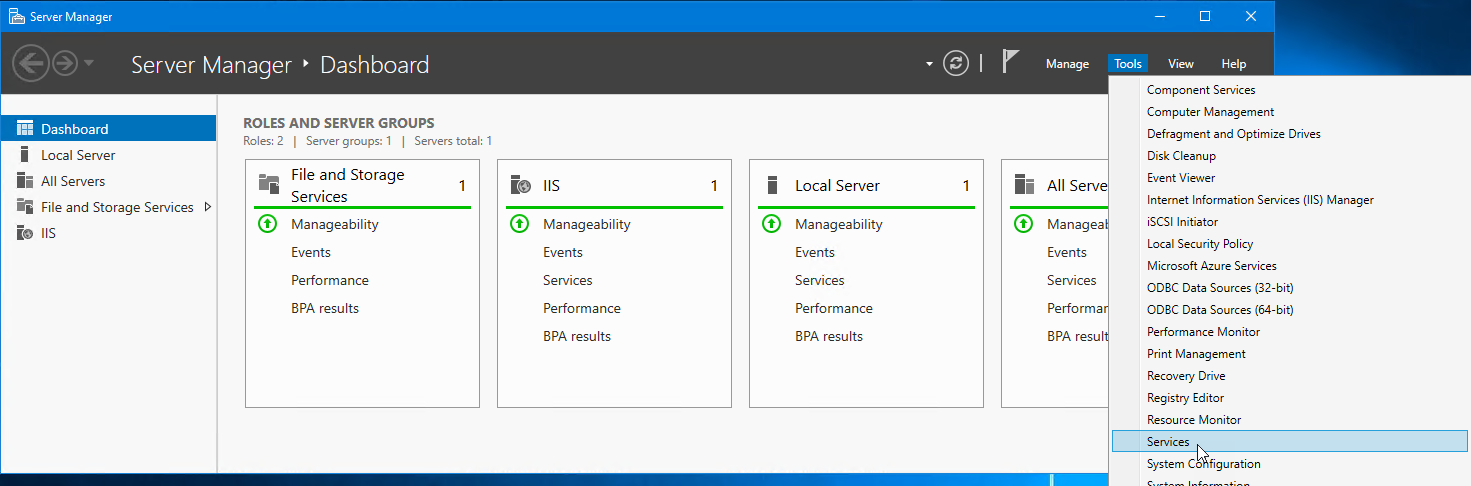Click the All Servers sidebar icon
The height and width of the screenshot is (486, 1471).
tap(25, 181)
